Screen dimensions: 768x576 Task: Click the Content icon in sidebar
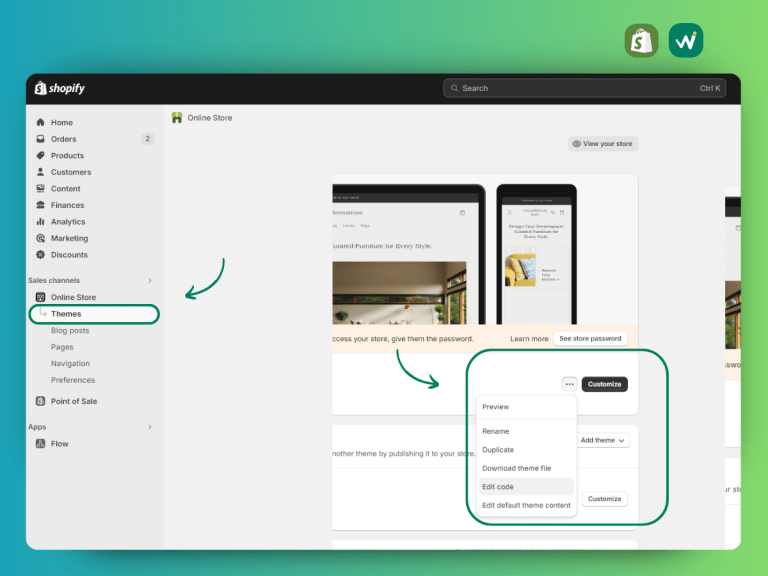[x=41, y=189]
